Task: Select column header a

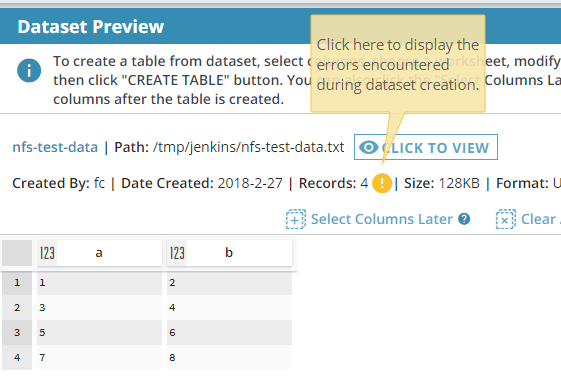Action: point(99,253)
